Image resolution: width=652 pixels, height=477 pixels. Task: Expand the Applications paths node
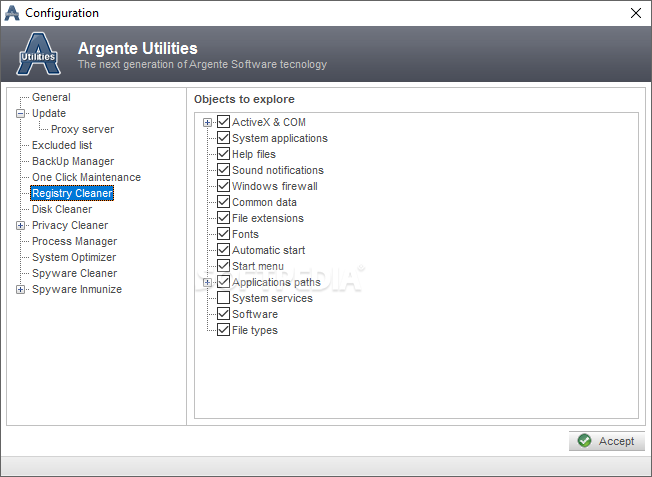click(x=207, y=282)
